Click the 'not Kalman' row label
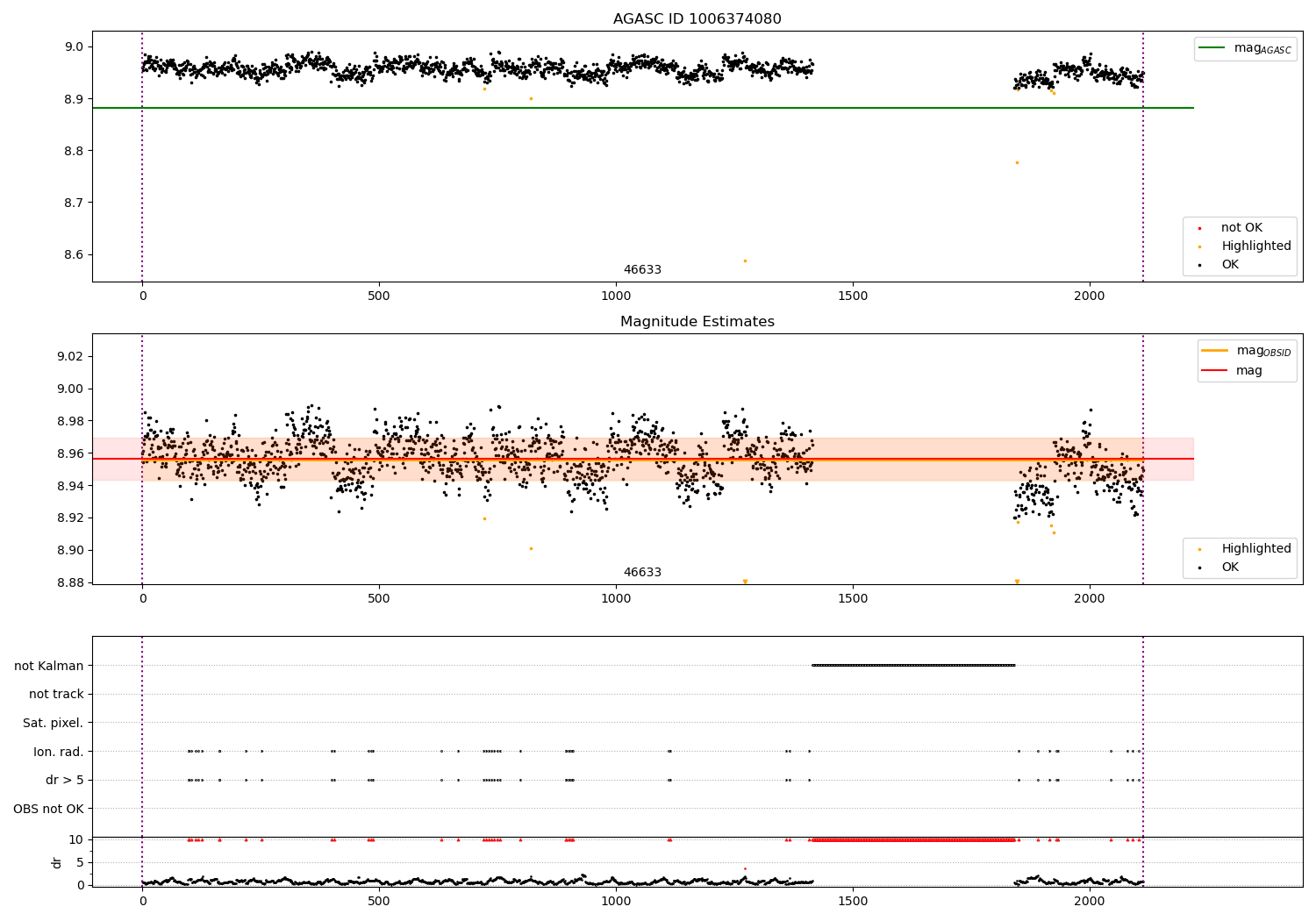This screenshot has width=1316, height=921. coord(49,666)
